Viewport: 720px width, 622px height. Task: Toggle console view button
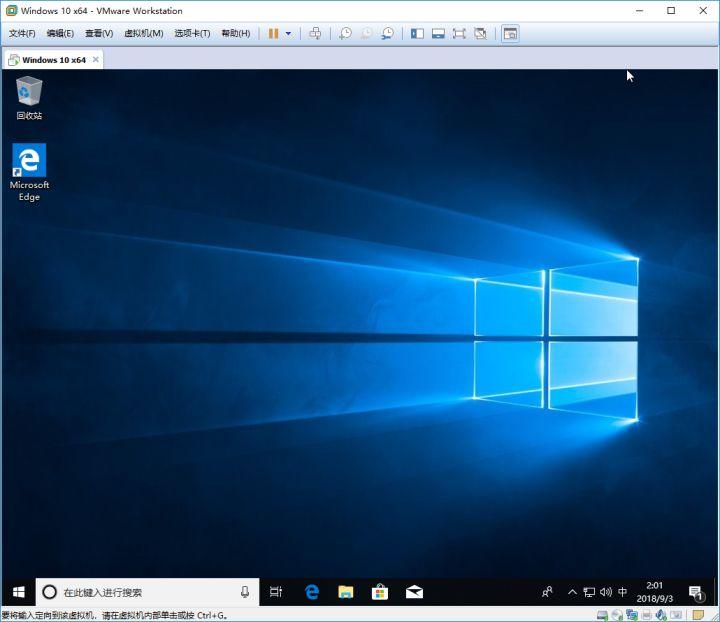[510, 34]
